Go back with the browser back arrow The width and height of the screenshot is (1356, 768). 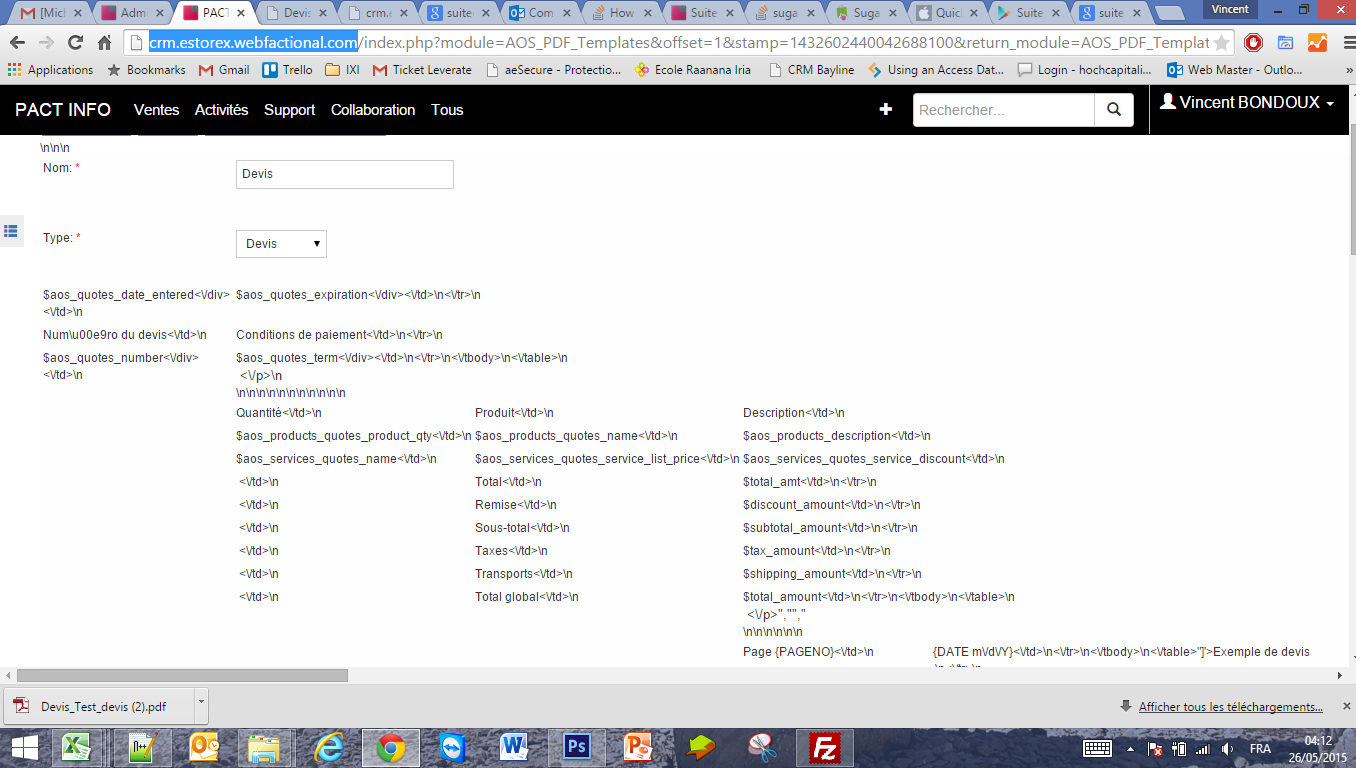[x=17, y=43]
